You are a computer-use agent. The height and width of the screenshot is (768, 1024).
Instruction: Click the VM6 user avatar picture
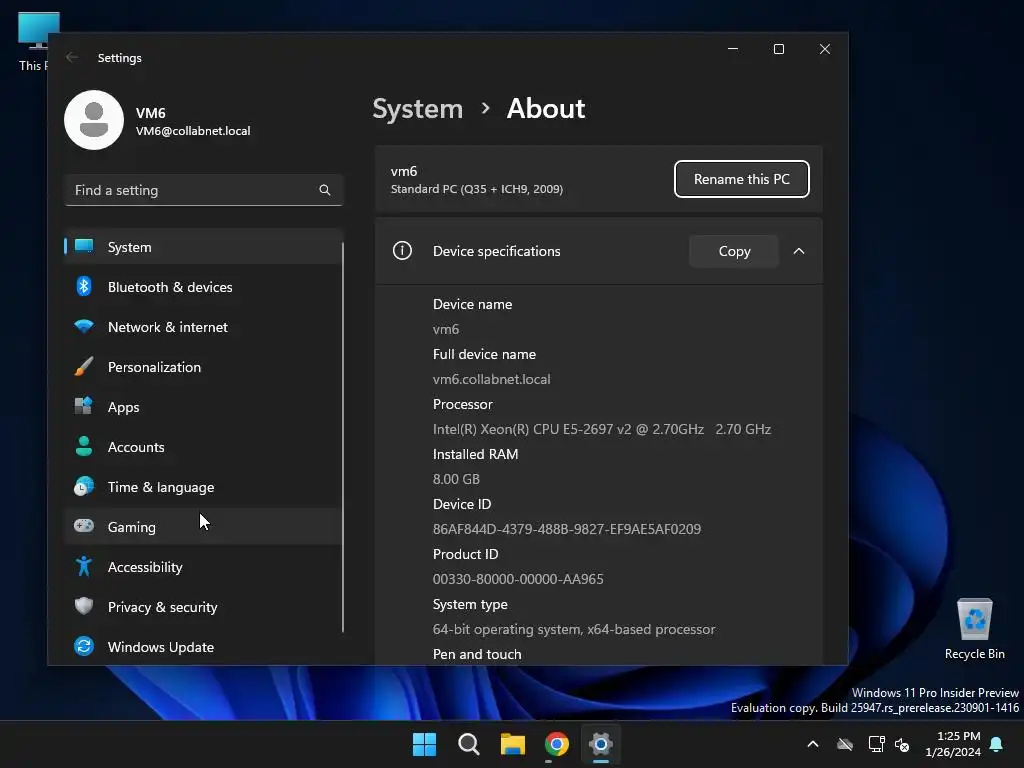tap(94, 120)
